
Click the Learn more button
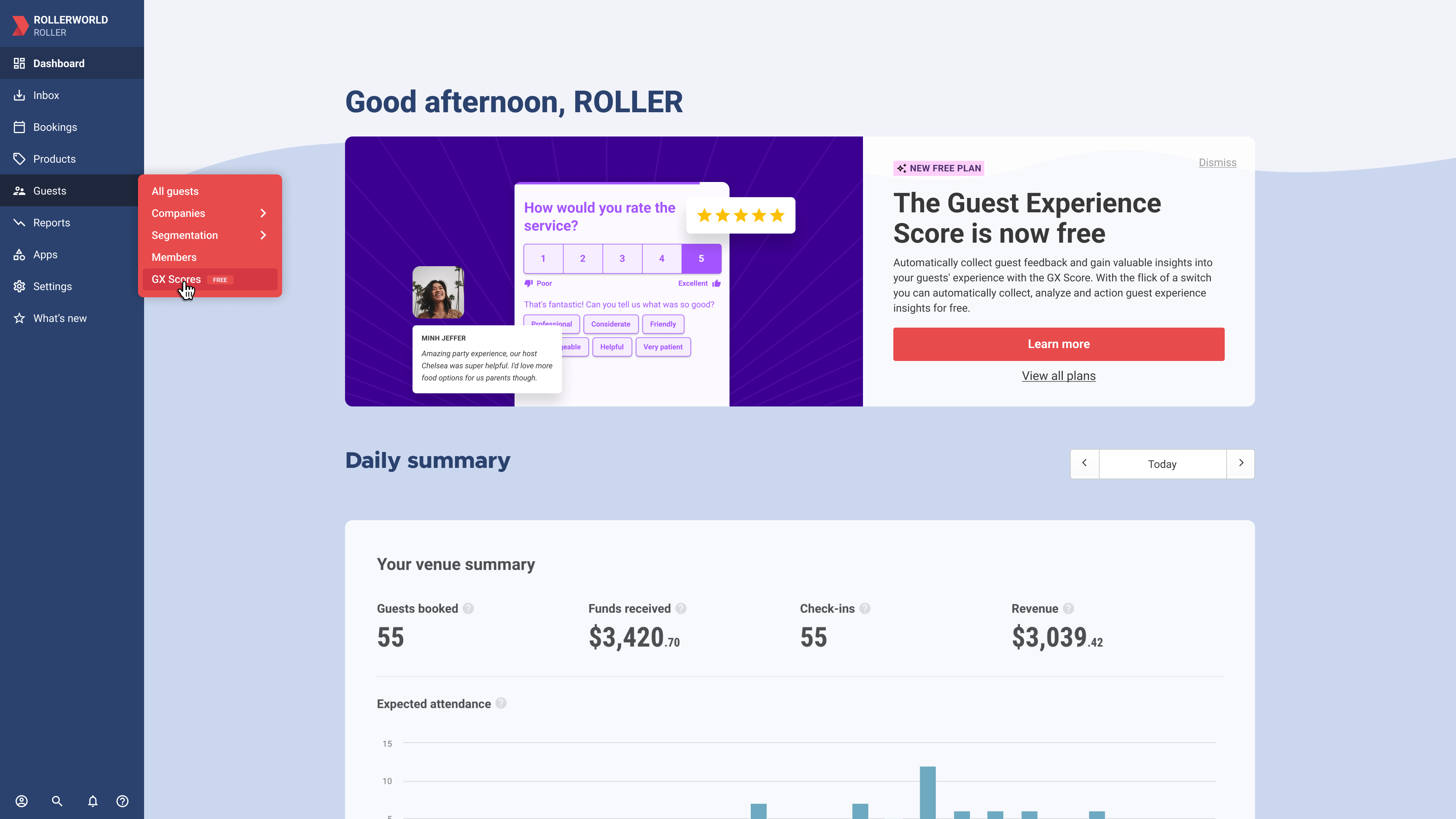click(1058, 344)
